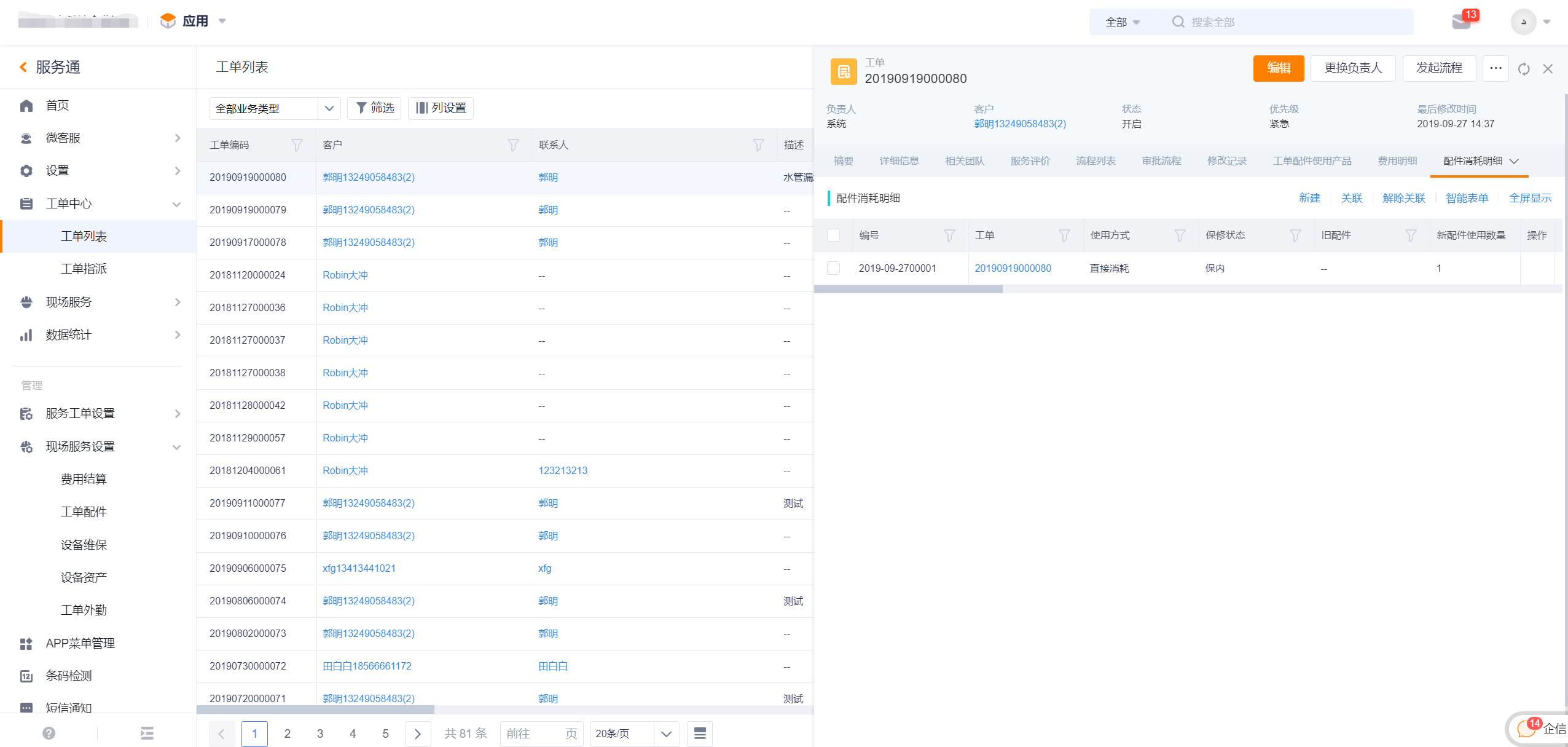Screen dimensions: 1568x747
Task: Open the mail notifications icon
Action: (x=1461, y=22)
